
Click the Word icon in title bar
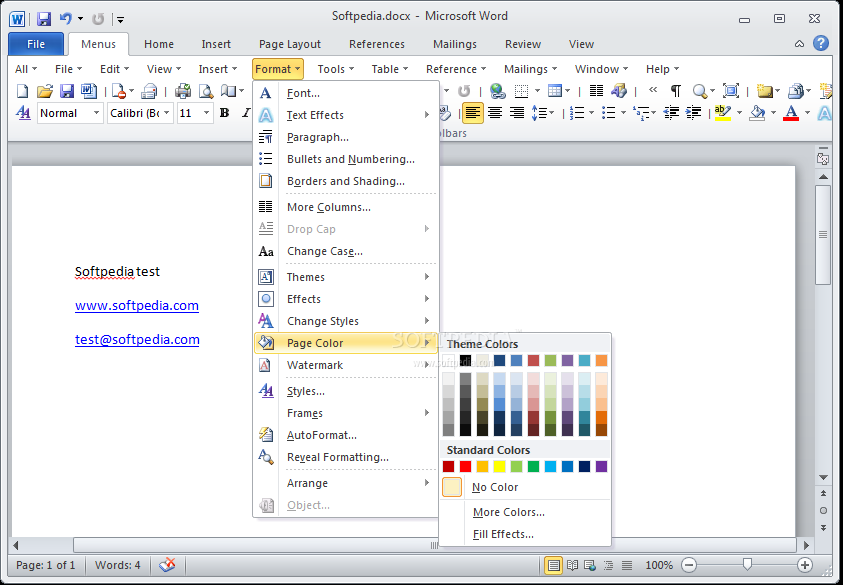pos(17,19)
